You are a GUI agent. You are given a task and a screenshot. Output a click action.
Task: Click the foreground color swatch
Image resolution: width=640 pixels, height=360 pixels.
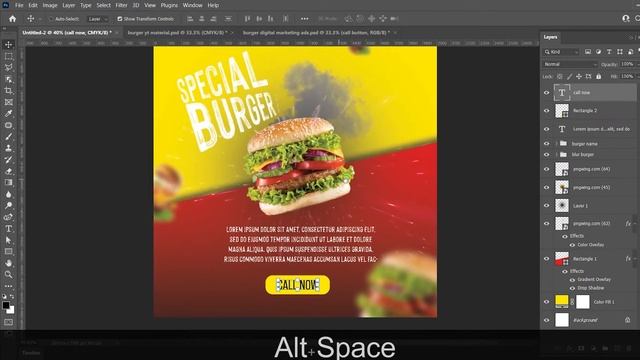pos(6,305)
